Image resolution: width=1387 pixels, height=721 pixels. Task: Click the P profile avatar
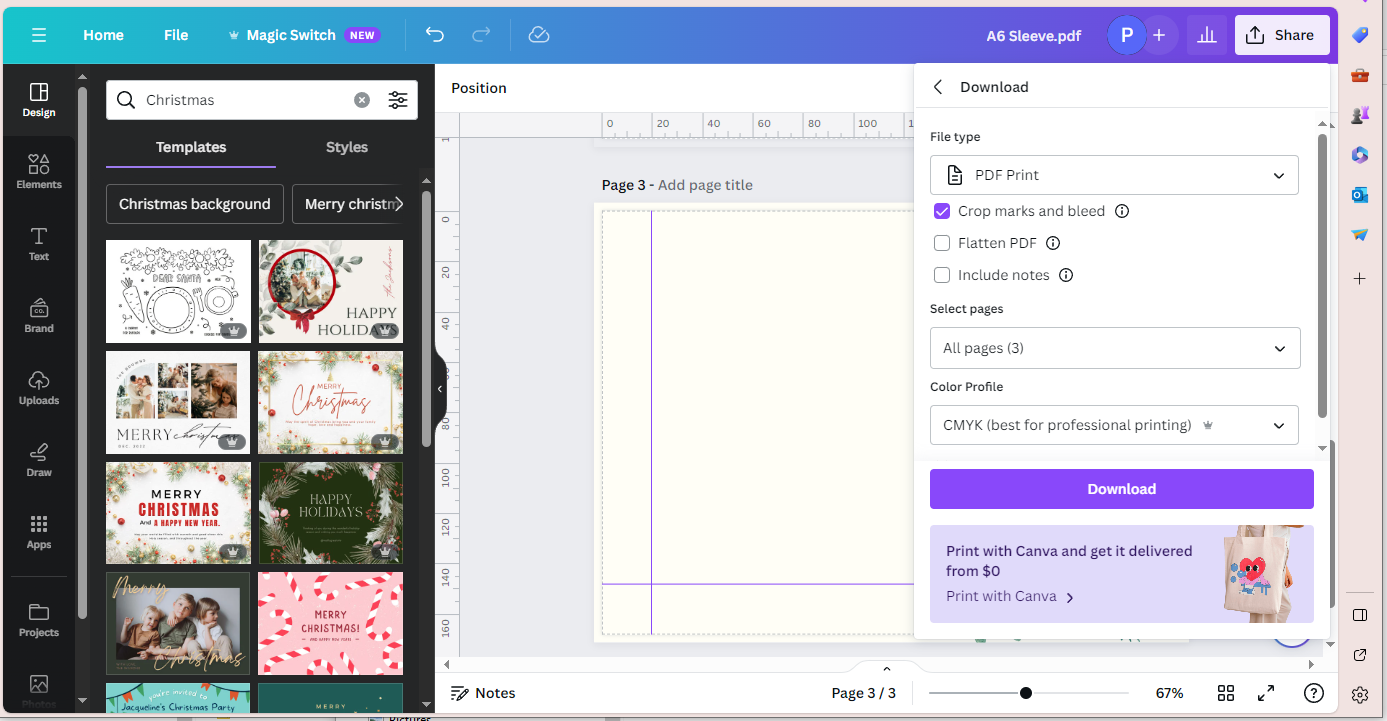tap(1127, 35)
